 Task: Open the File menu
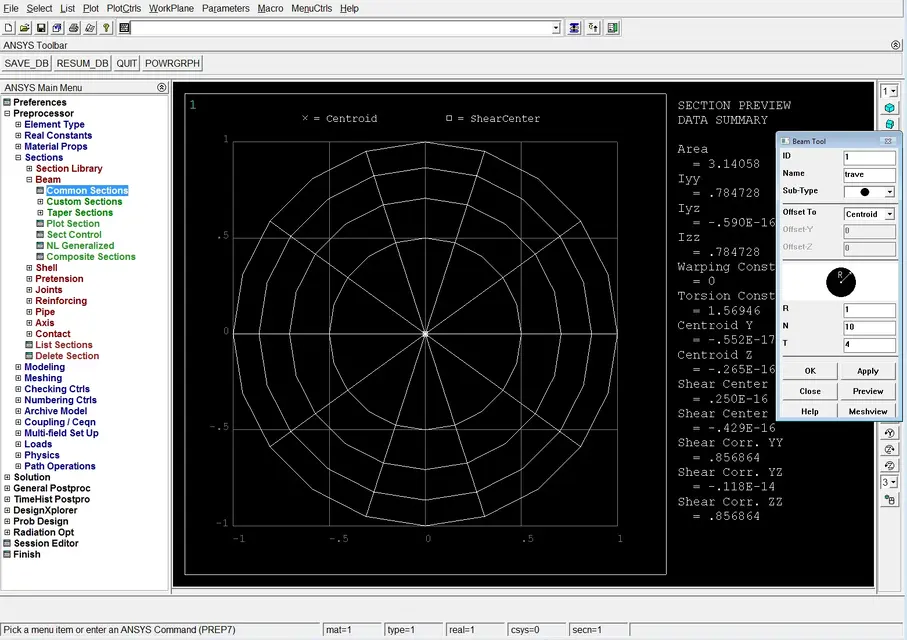[11, 8]
